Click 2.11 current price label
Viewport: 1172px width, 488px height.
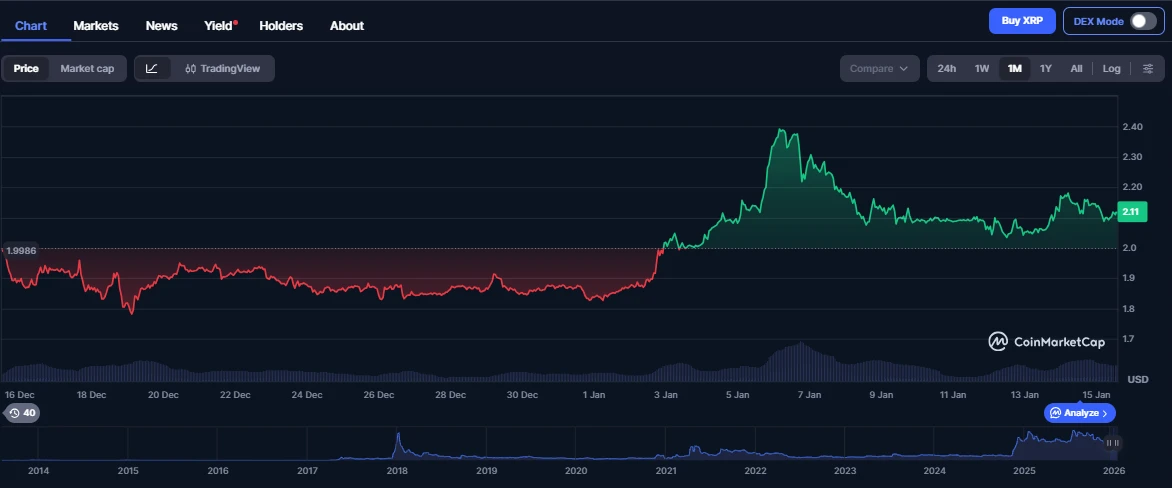point(1131,211)
